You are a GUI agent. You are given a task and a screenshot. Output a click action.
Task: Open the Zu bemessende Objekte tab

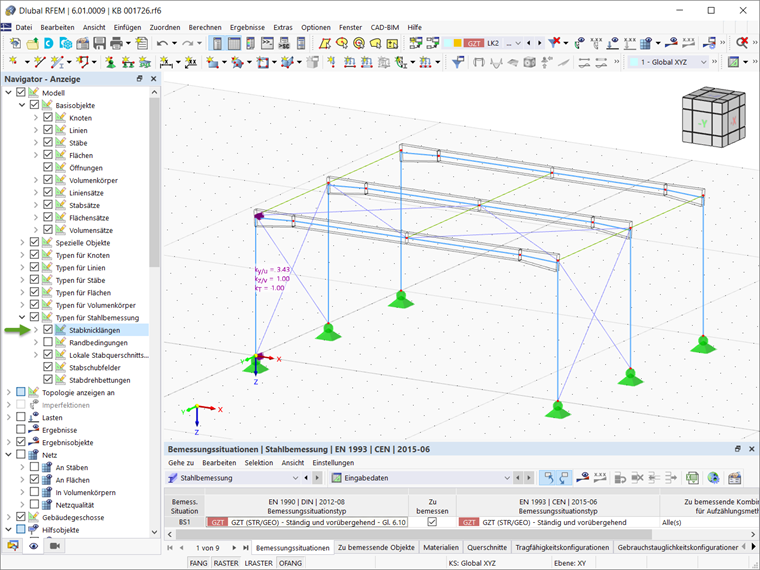click(x=376, y=547)
